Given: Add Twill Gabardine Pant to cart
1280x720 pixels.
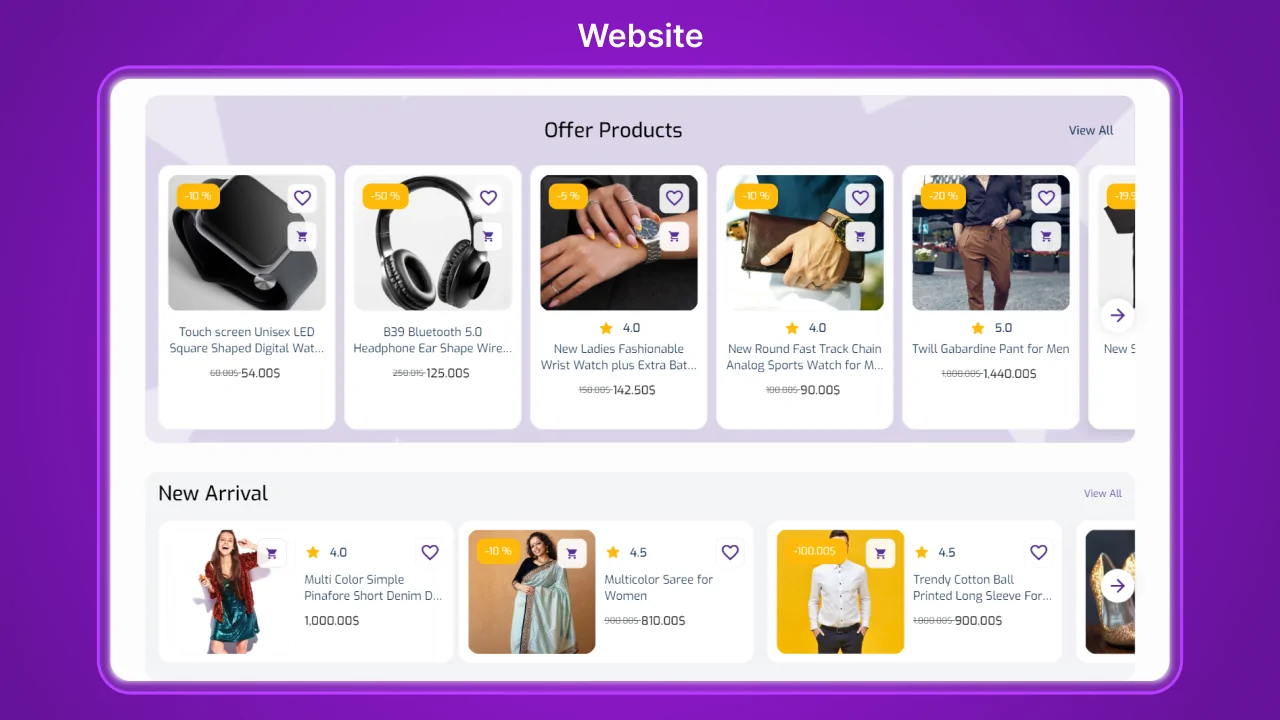Looking at the screenshot, I should point(1046,237).
